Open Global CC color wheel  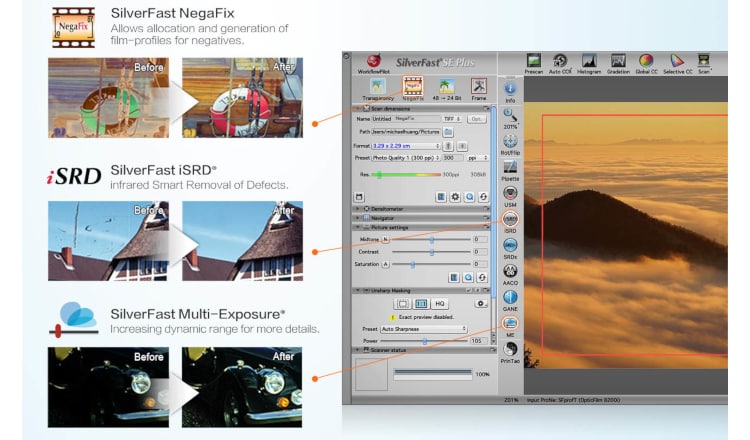(x=646, y=61)
